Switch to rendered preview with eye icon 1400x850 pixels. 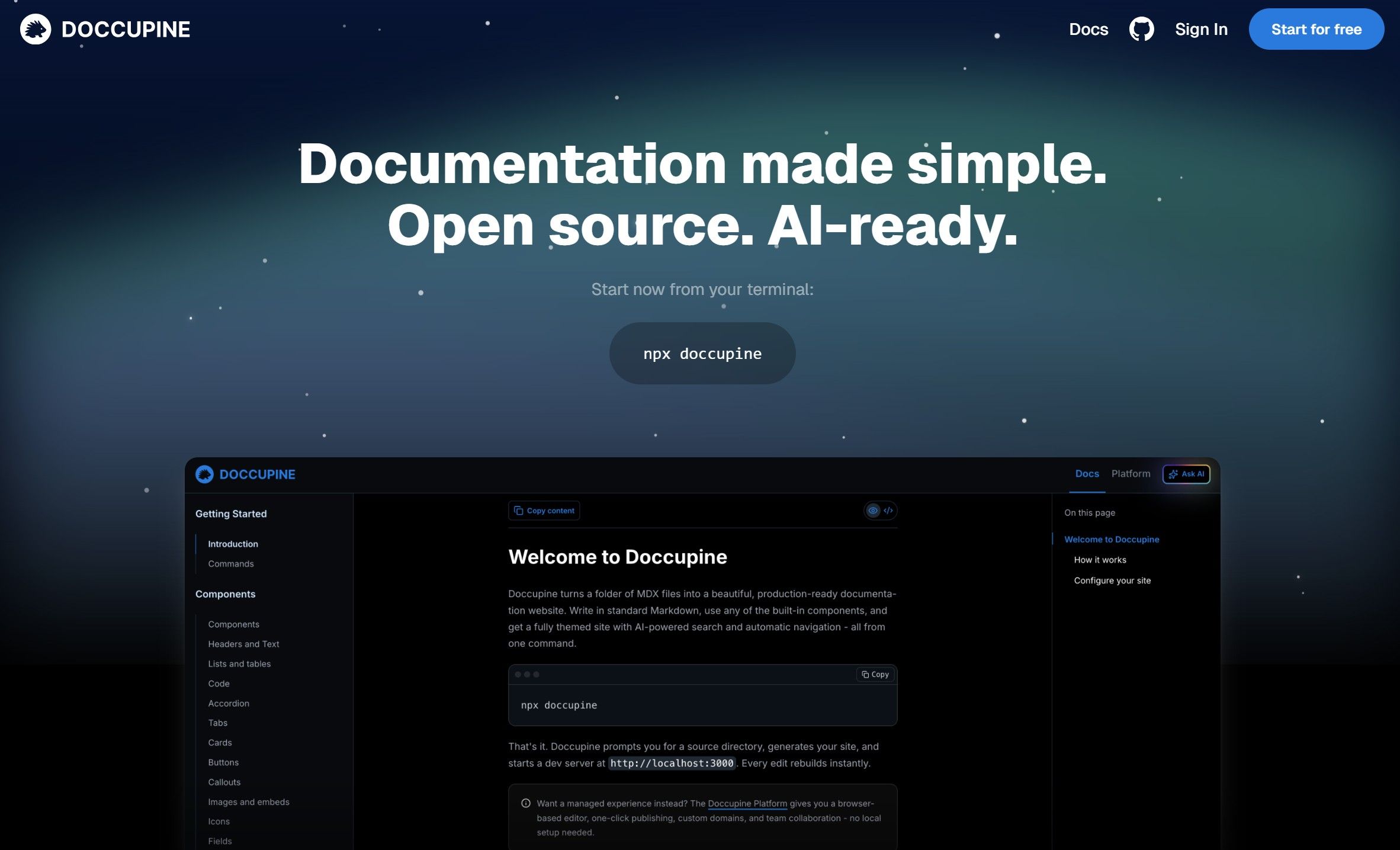[873, 511]
